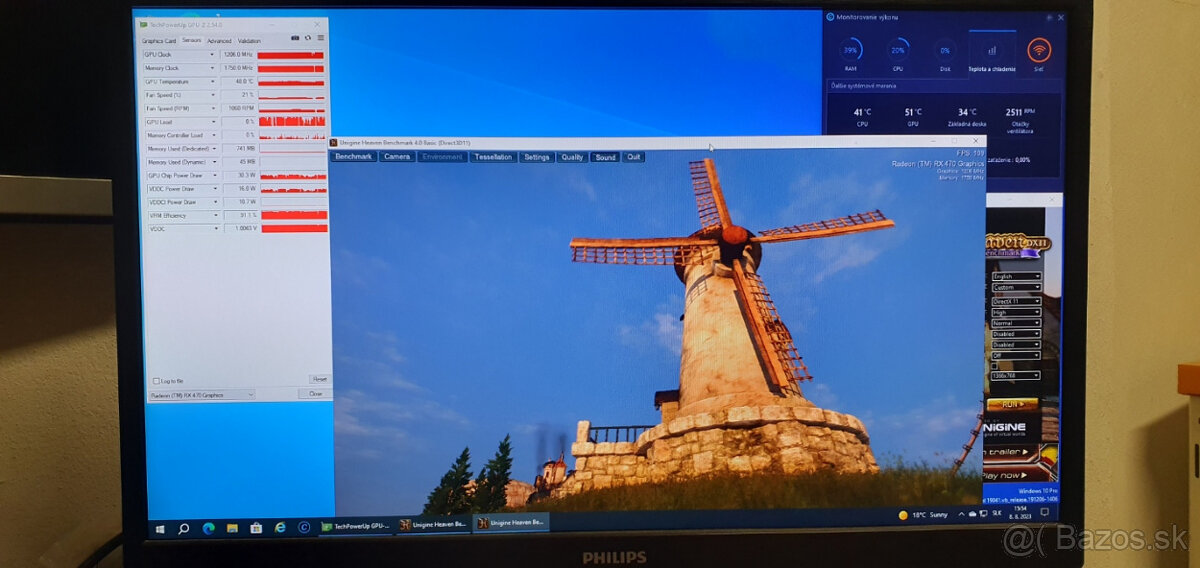Click the Reset button in GPU-Z
This screenshot has height=568, width=1200.
tap(319, 379)
